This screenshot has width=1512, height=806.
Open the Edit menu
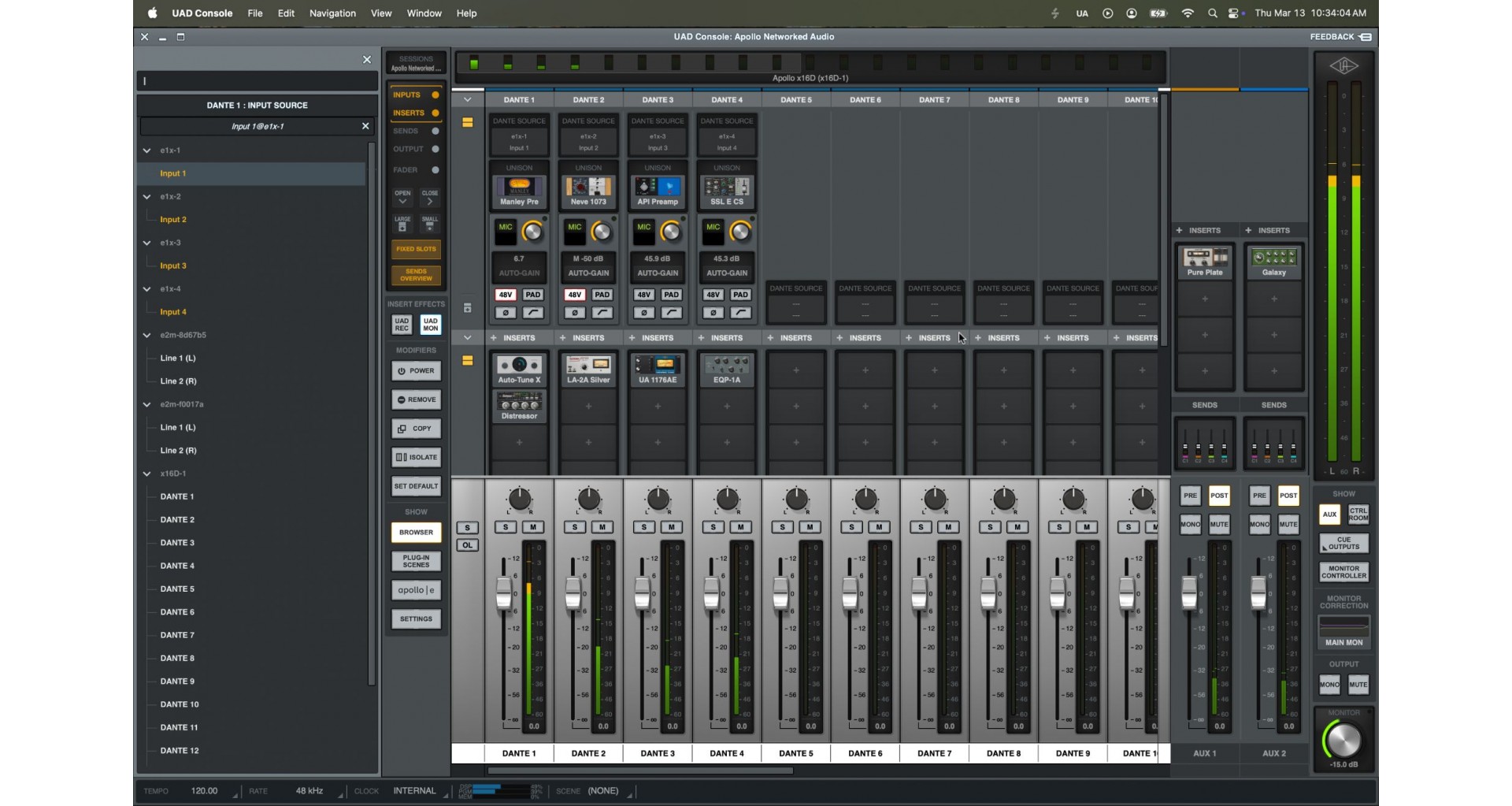[286, 13]
